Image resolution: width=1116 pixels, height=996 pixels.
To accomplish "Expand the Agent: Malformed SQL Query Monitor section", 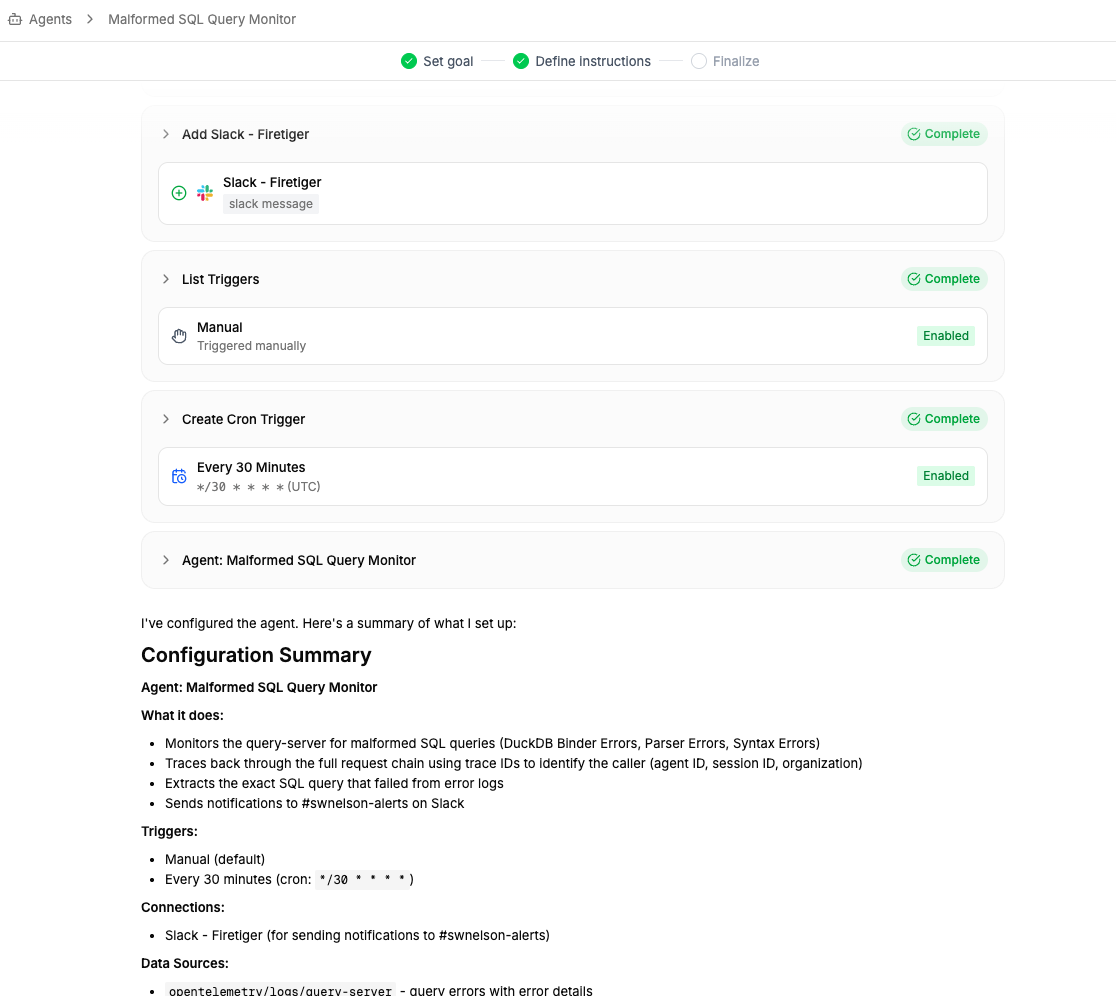I will coord(166,560).
